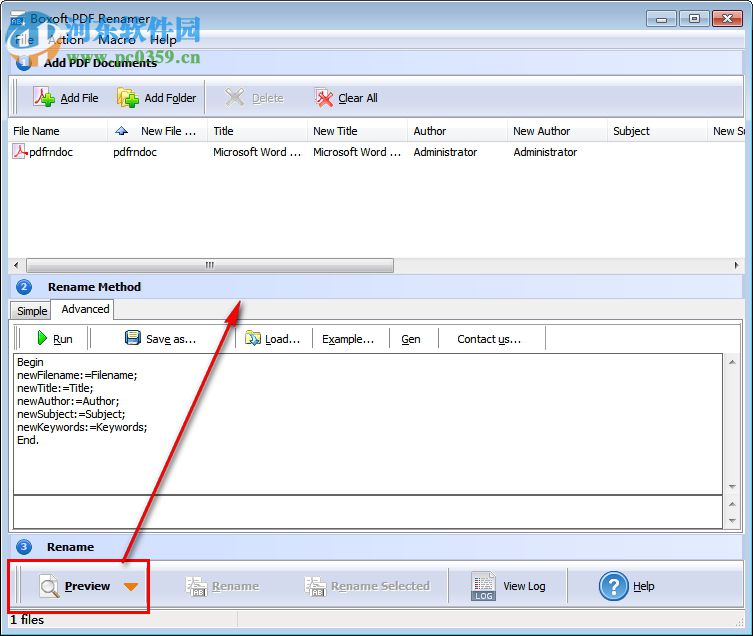This screenshot has height=636, width=753.
Task: Click the Help question mark icon
Action: (613, 586)
